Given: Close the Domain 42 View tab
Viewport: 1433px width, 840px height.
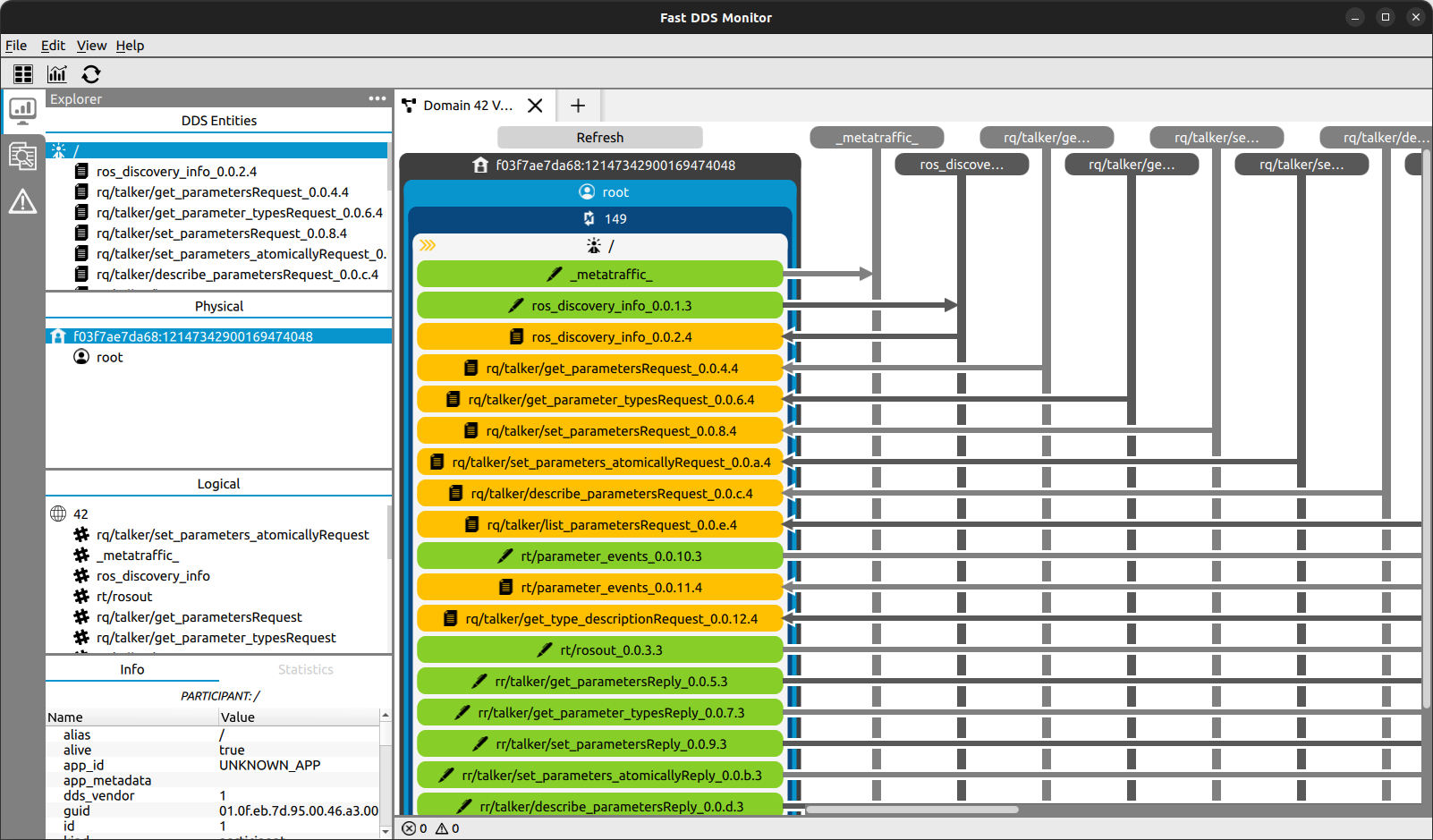Looking at the screenshot, I should coord(535,106).
